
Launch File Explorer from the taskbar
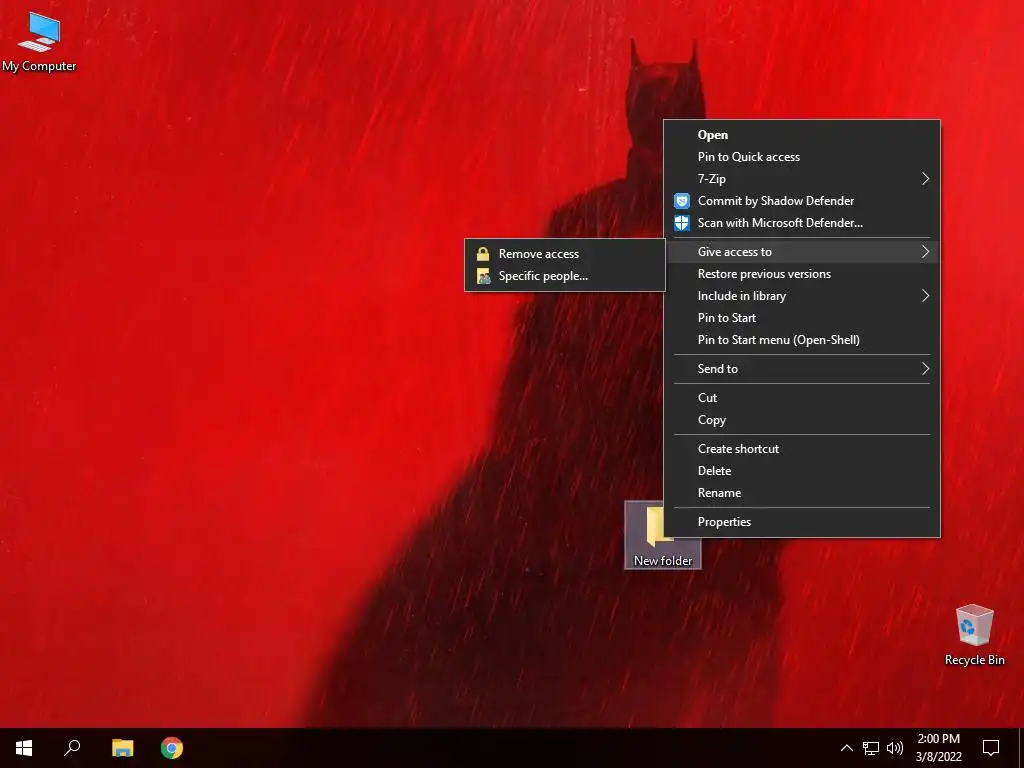click(122, 748)
